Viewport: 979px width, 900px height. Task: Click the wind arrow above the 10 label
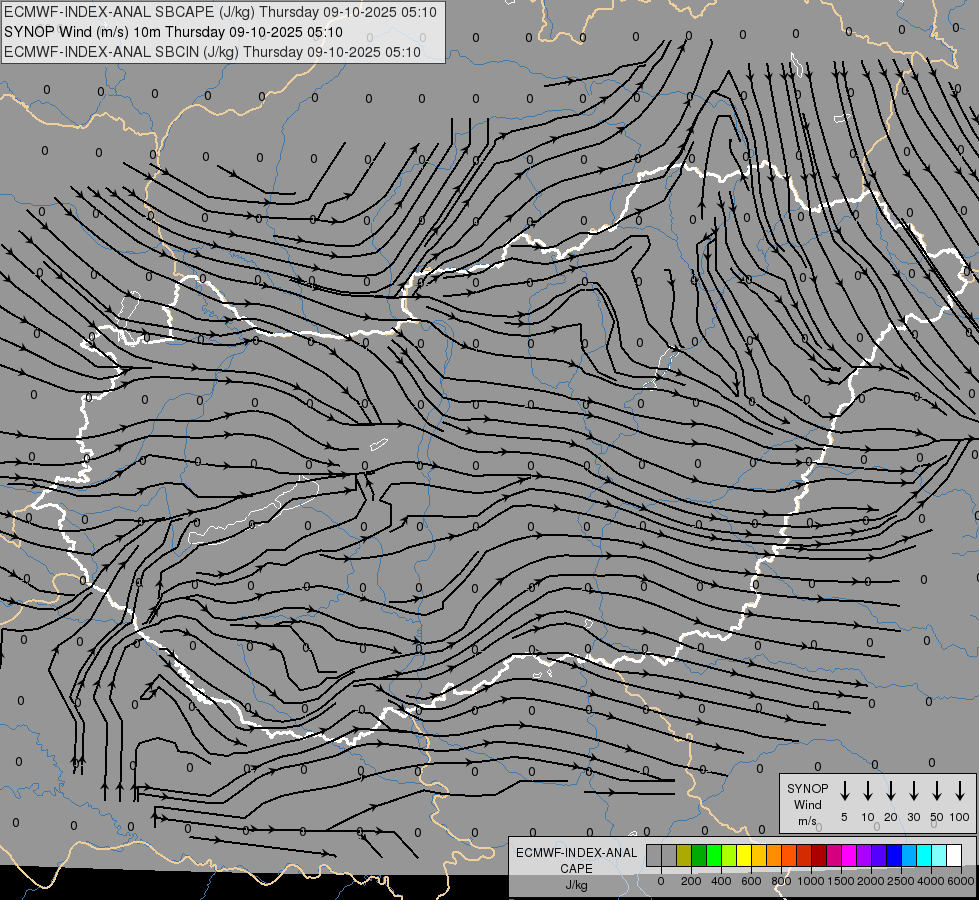click(x=868, y=791)
